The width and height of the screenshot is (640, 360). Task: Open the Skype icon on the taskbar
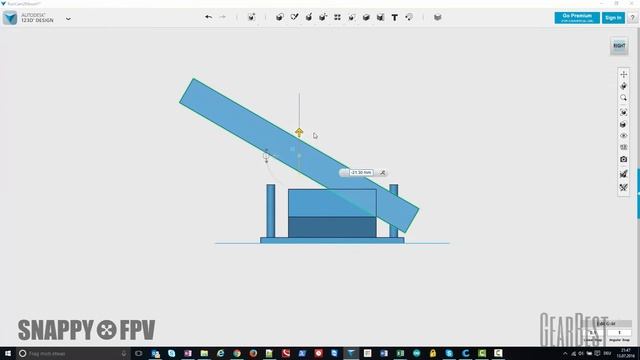(171, 353)
